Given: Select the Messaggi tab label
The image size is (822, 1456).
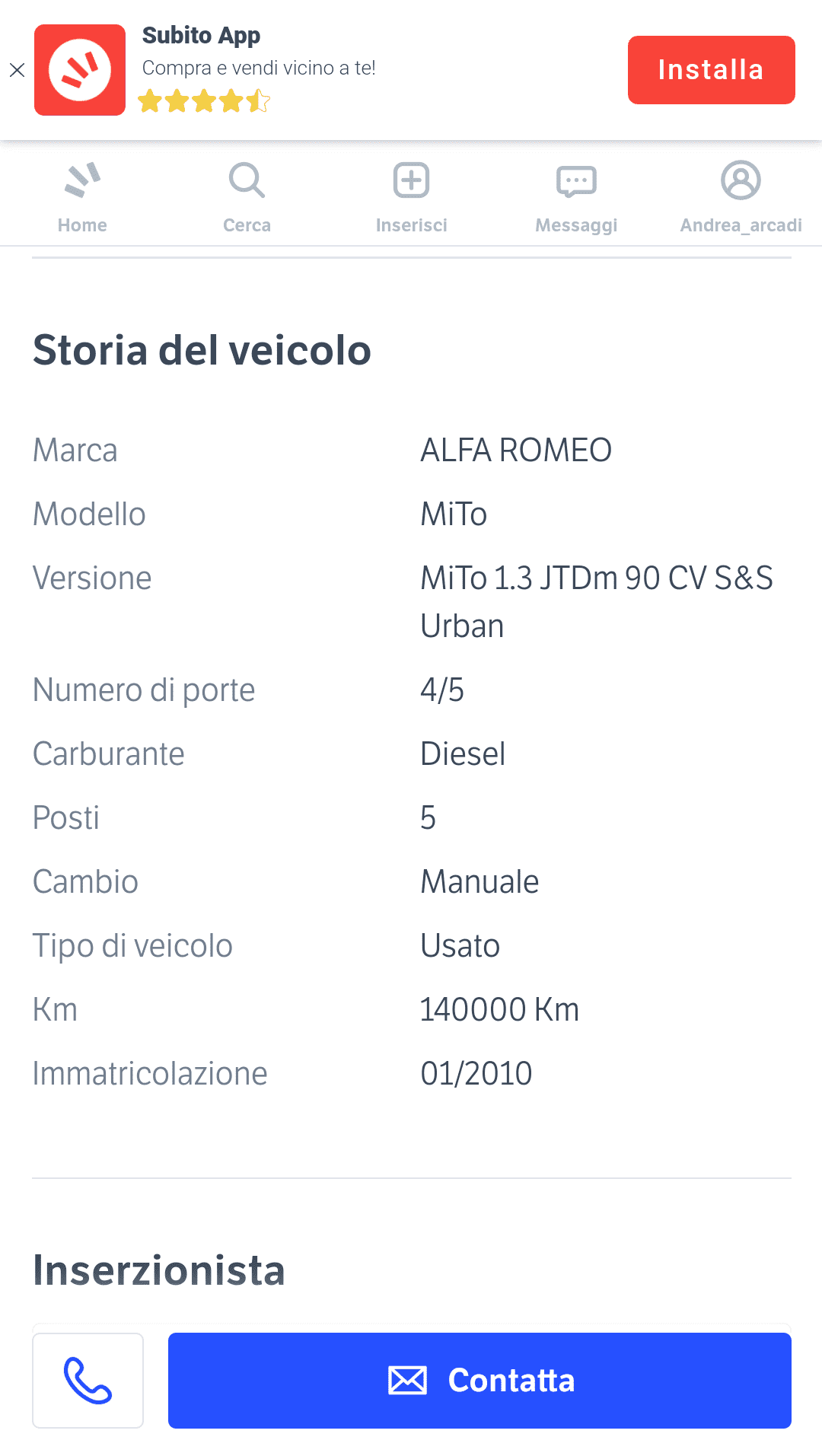Looking at the screenshot, I should tap(576, 225).
